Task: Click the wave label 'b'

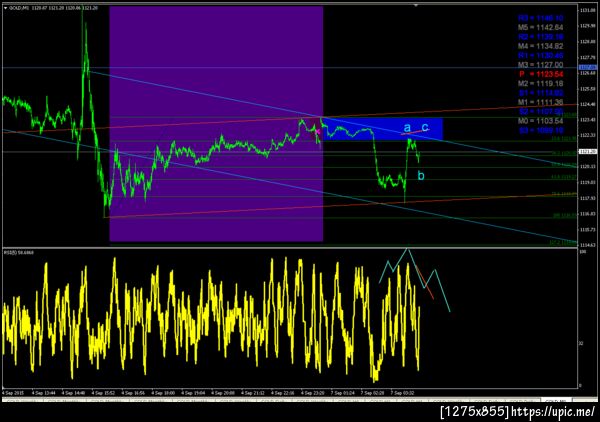Action: [x=421, y=176]
